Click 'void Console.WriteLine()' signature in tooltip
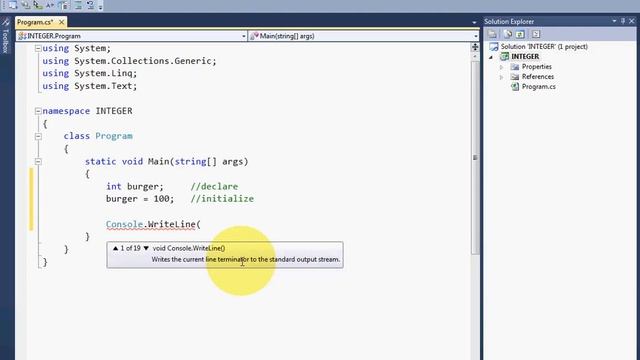The image size is (640, 360). (x=189, y=248)
